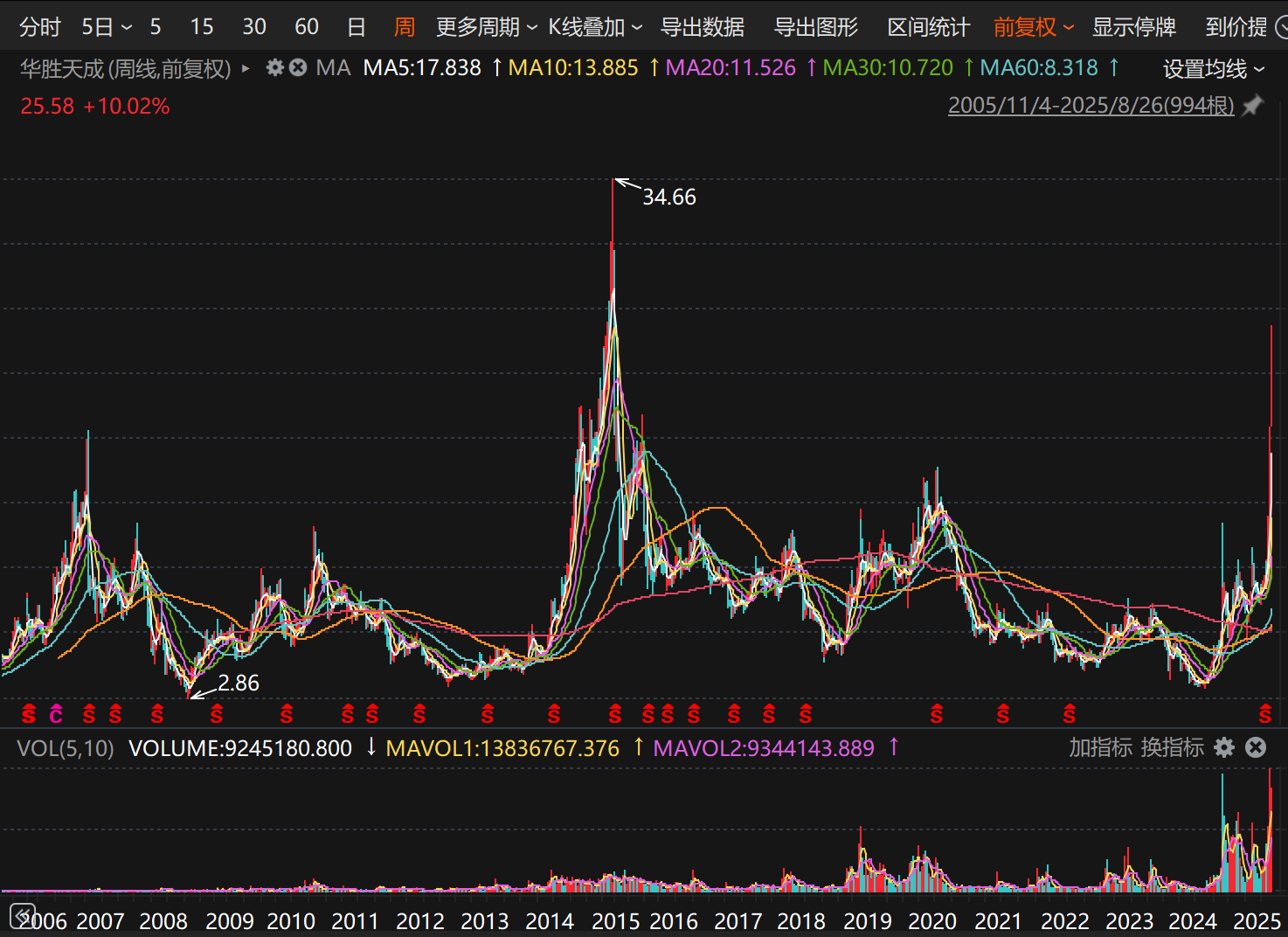Expand the triangle next to 华胜天成 title
The height and width of the screenshot is (937, 1288).
[x=246, y=68]
